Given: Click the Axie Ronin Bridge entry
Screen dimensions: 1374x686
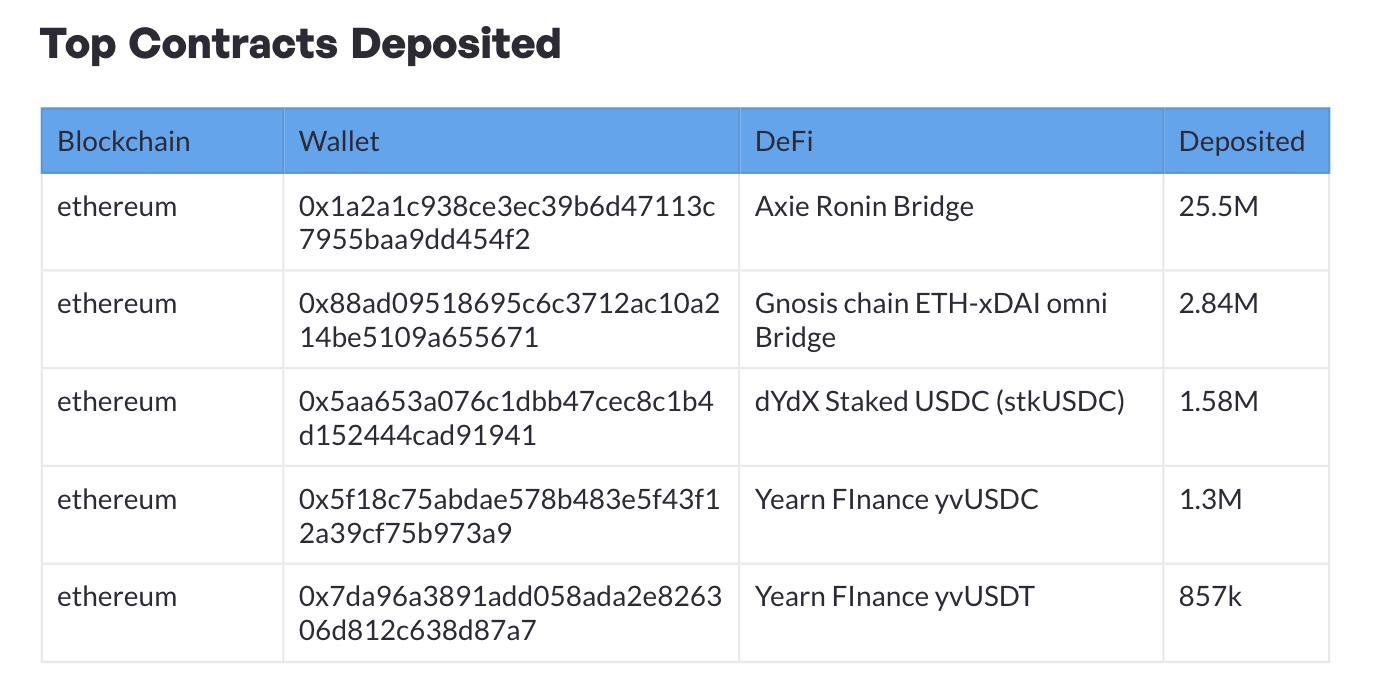Looking at the screenshot, I should tap(864, 207).
